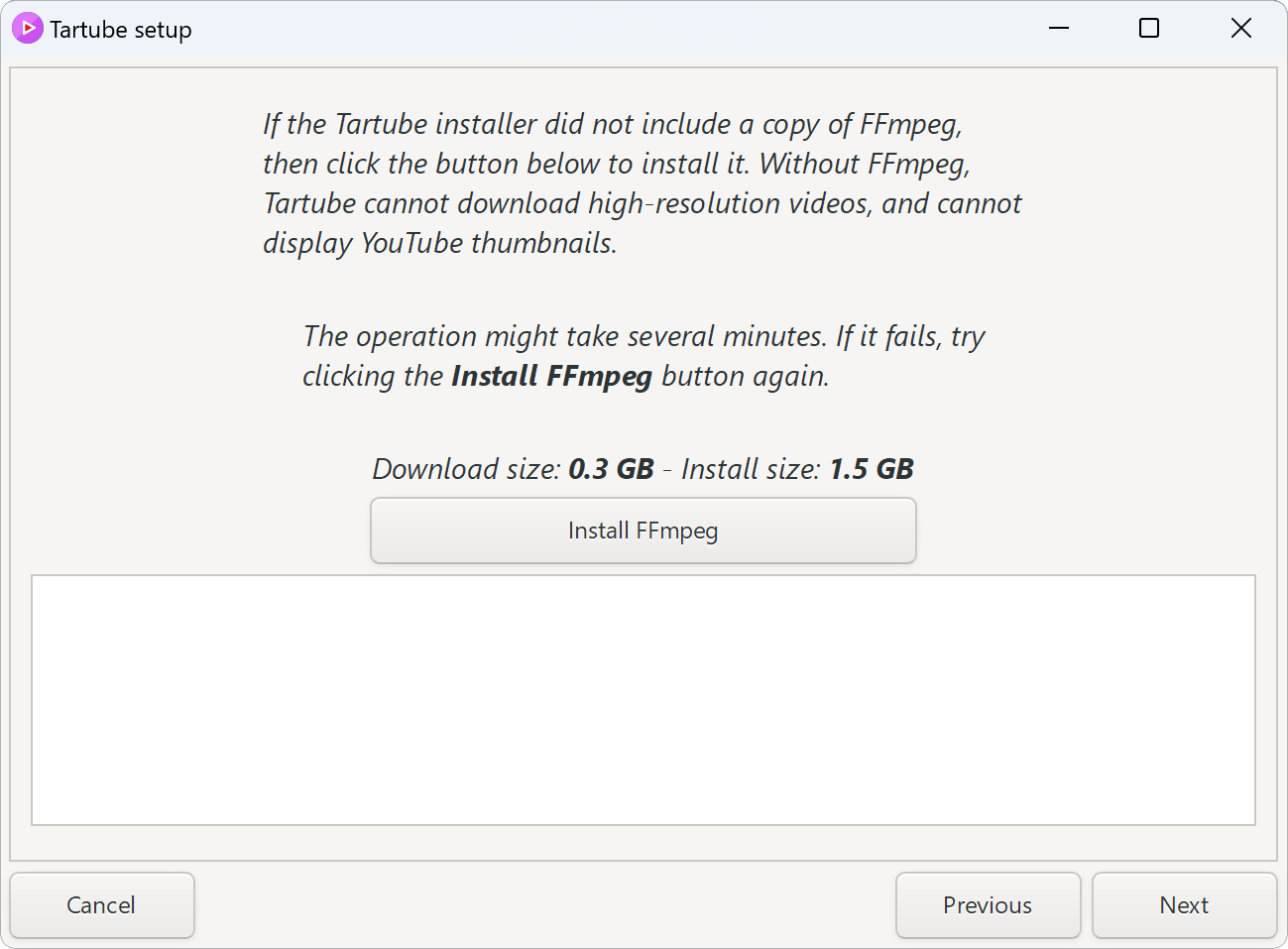Viewport: 1288px width, 949px height.
Task: Start the Install FFmpeg operation
Action: [x=644, y=531]
